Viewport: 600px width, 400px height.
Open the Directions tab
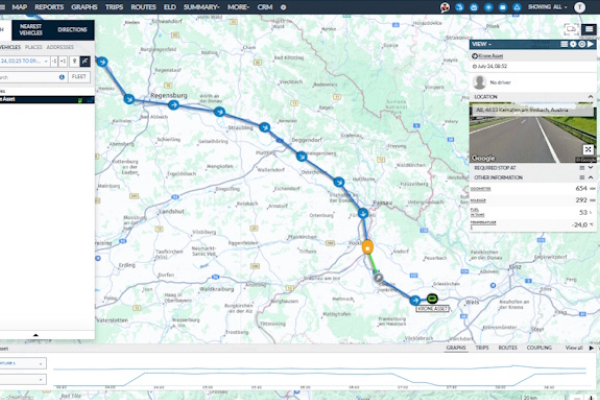coord(72,31)
